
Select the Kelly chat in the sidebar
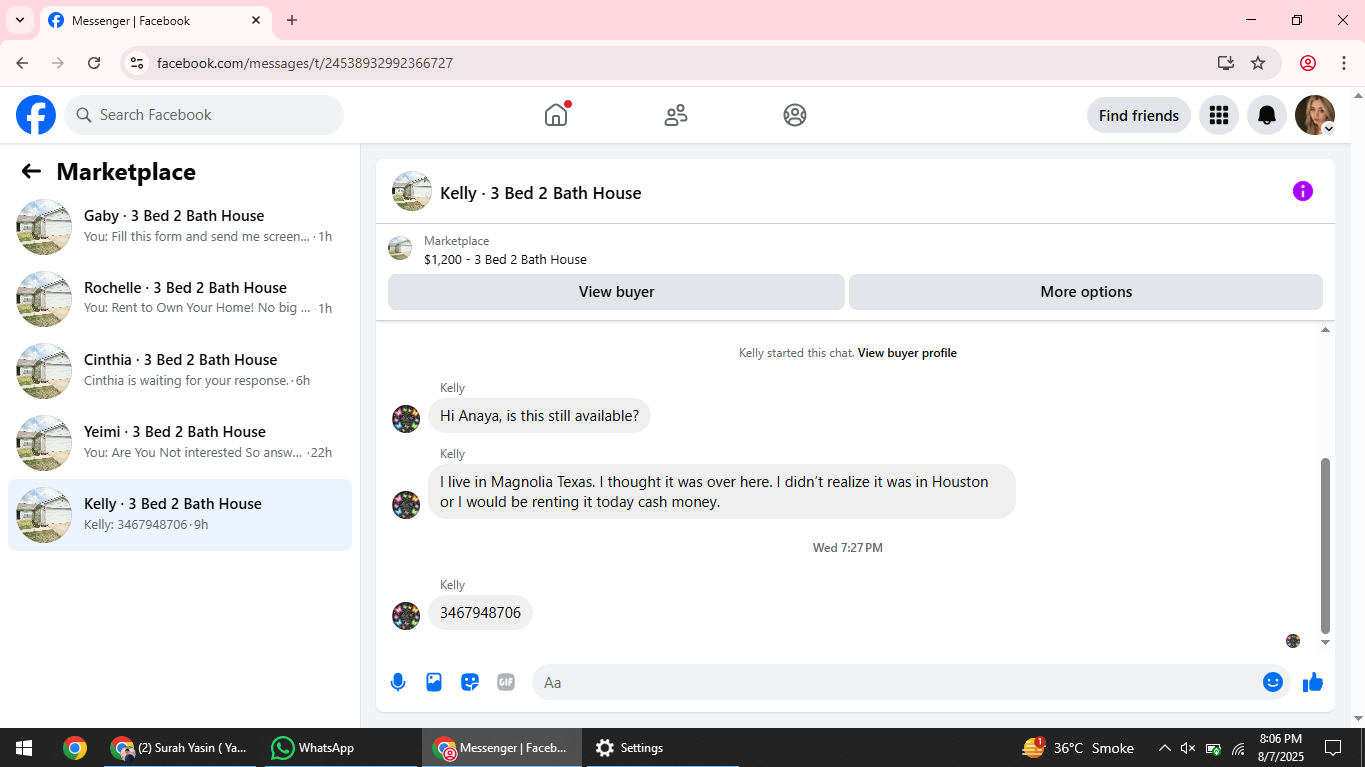point(180,515)
